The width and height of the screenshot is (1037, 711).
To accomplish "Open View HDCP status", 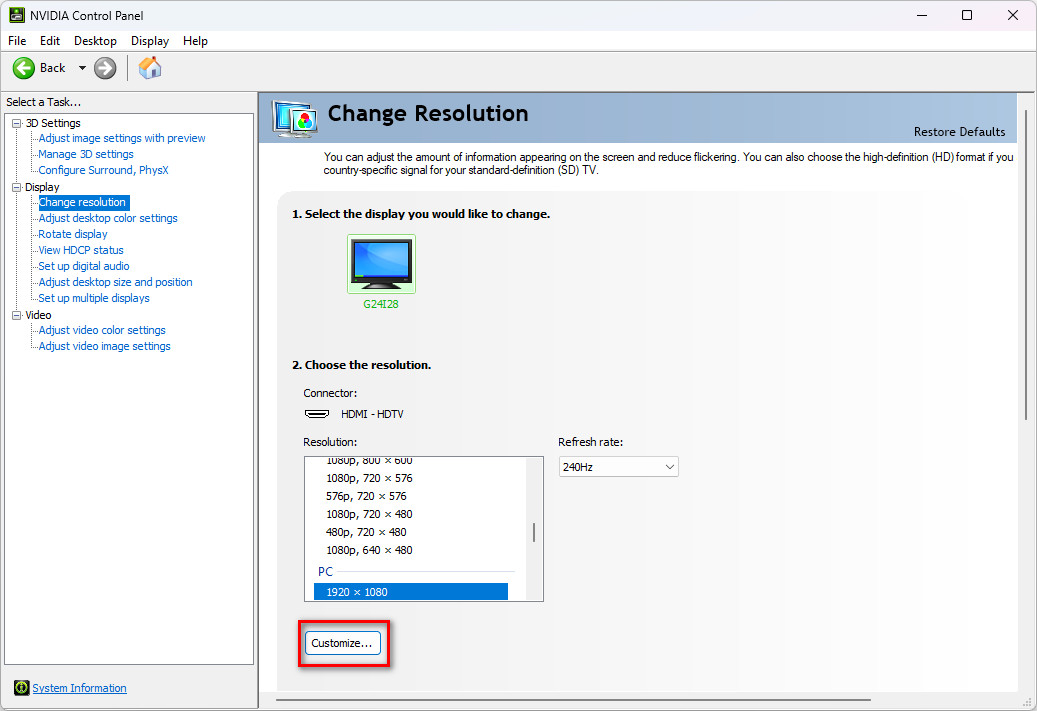I will pyautogui.click(x=81, y=250).
